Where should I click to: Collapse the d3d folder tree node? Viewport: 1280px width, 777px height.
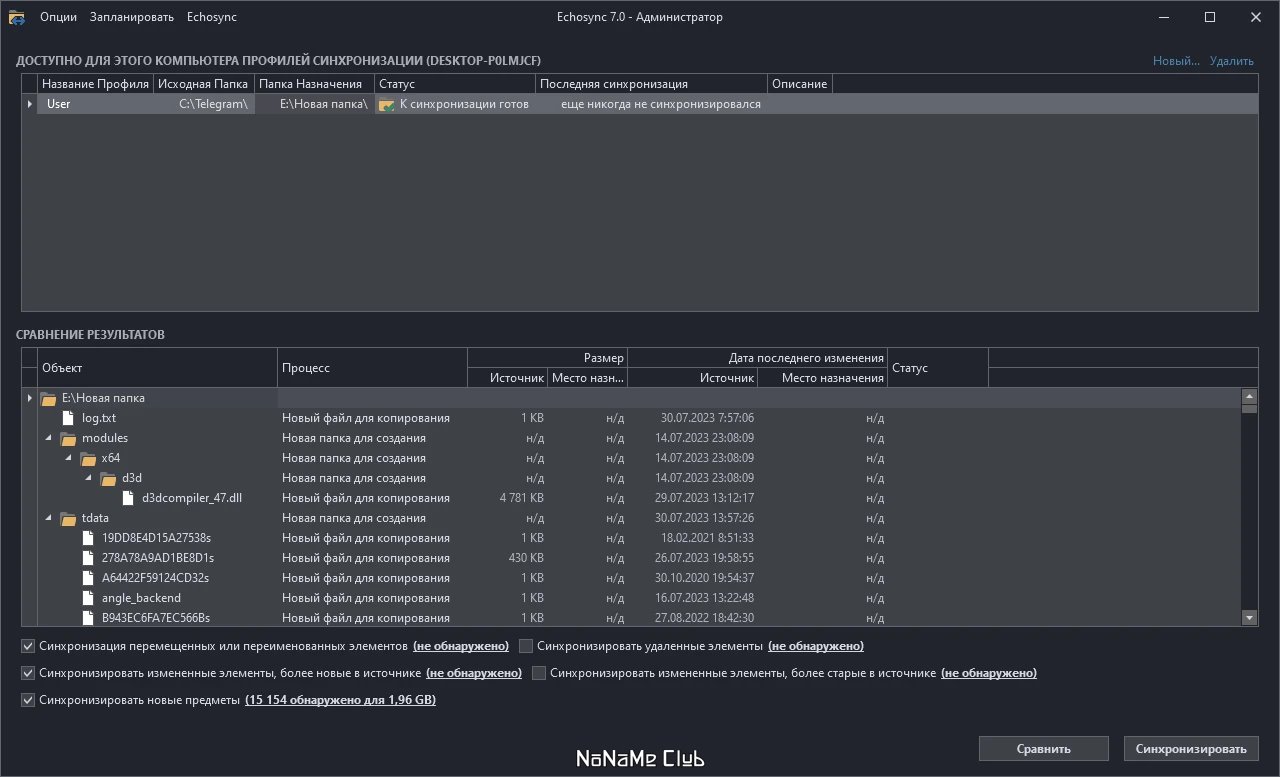pyautogui.click(x=89, y=478)
